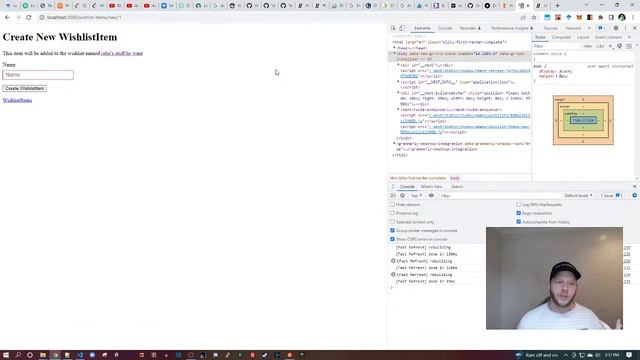640x360 pixels.
Task: Click the Create WishlistItem button
Action: (x=24, y=88)
